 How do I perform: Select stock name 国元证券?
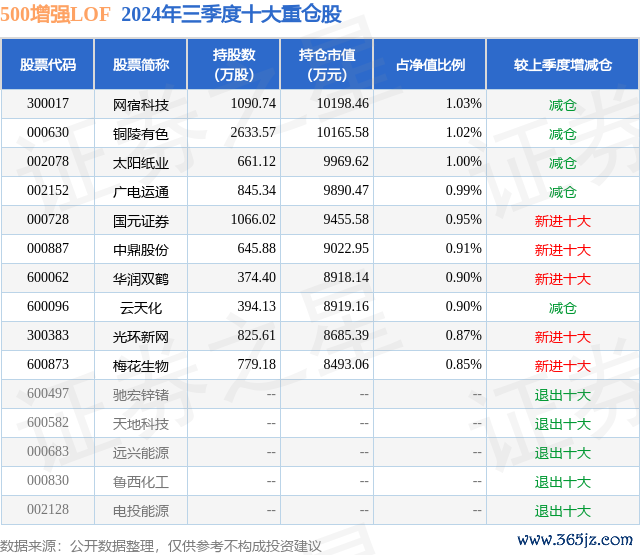pyautogui.click(x=141, y=221)
